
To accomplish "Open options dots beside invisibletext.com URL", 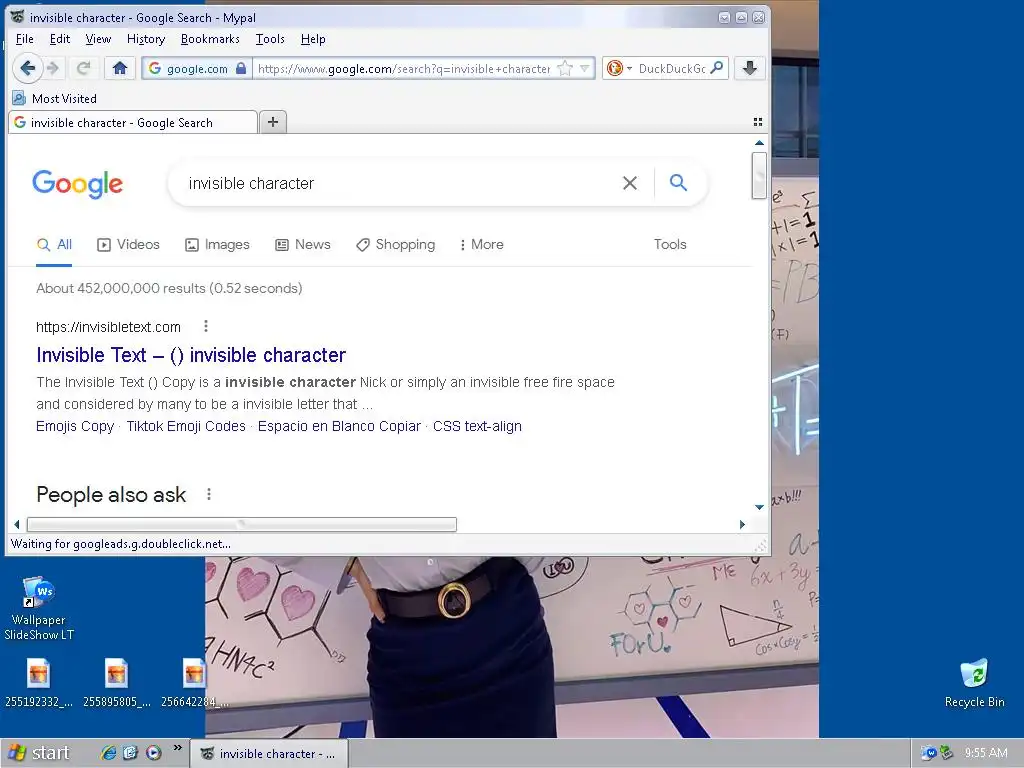I will click(206, 326).
